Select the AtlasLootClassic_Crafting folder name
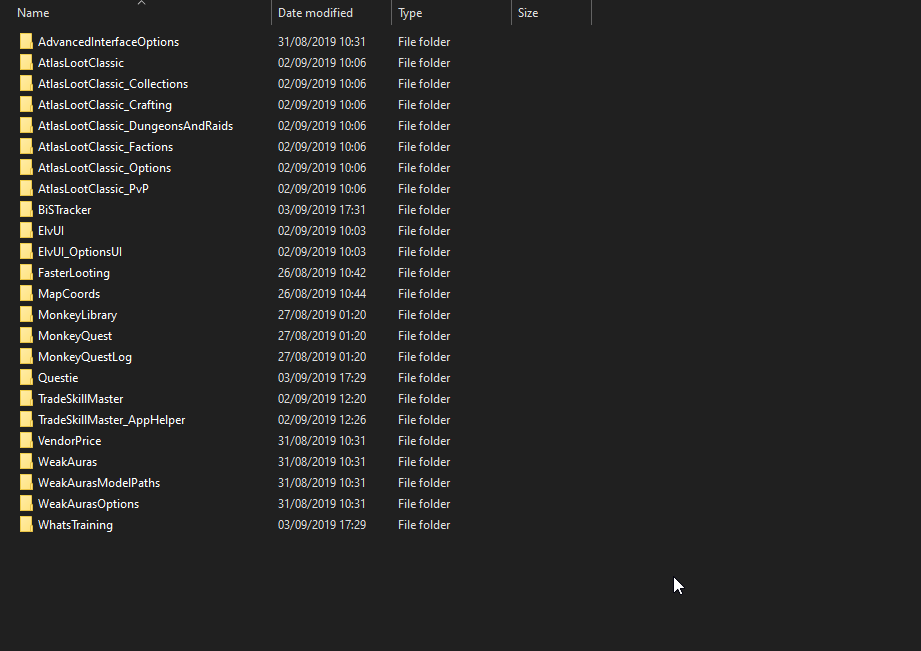 (x=105, y=105)
